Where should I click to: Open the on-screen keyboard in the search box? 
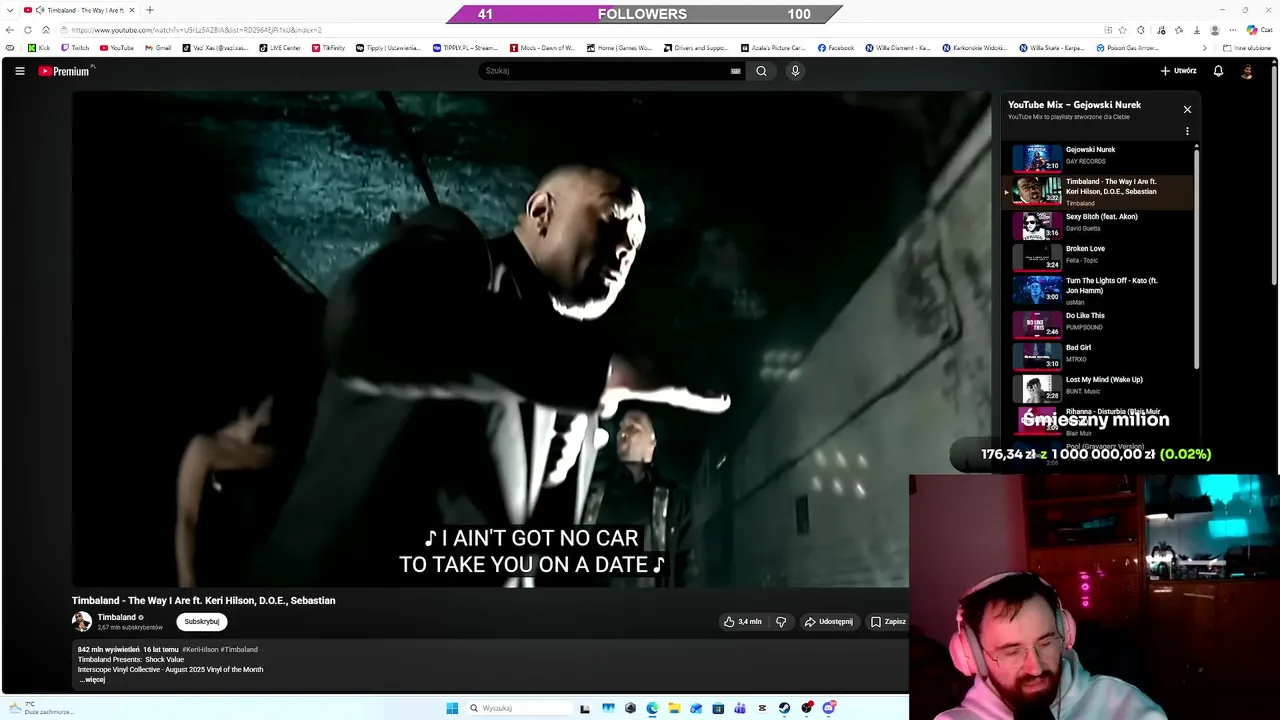pos(736,71)
